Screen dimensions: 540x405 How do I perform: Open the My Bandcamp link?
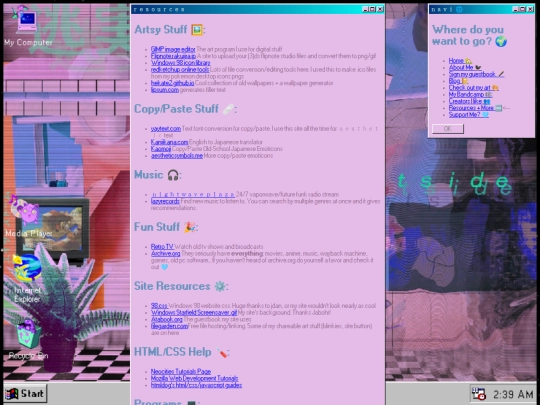pos(470,94)
